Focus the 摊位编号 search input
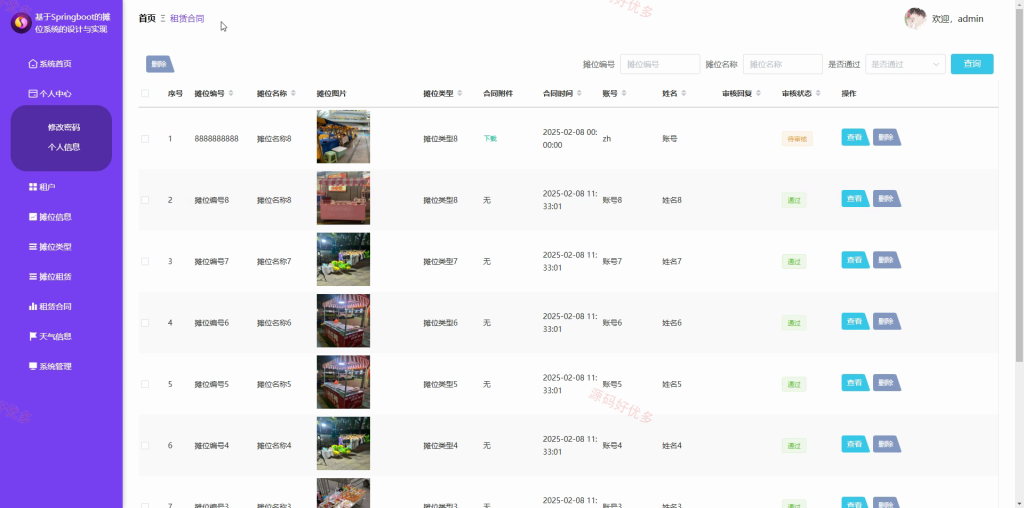1024x508 pixels. pos(660,64)
